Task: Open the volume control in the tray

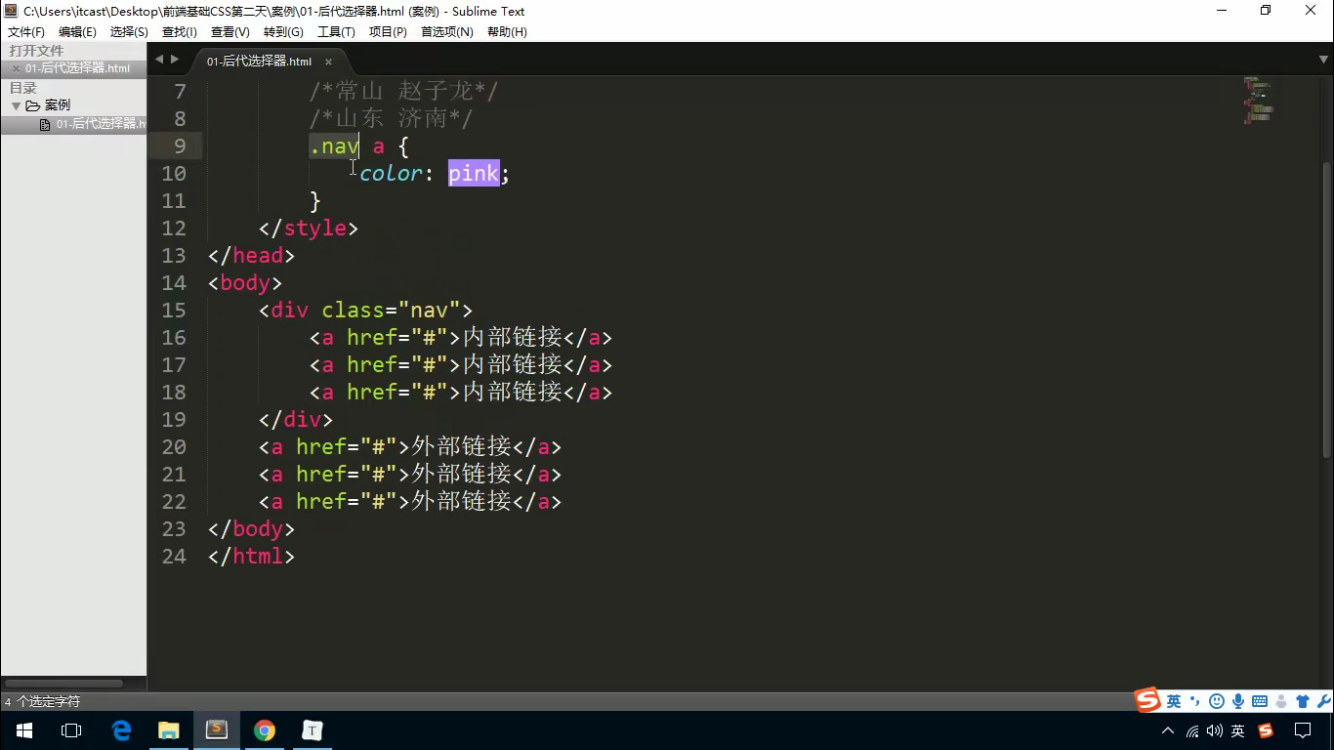Action: click(1215, 731)
